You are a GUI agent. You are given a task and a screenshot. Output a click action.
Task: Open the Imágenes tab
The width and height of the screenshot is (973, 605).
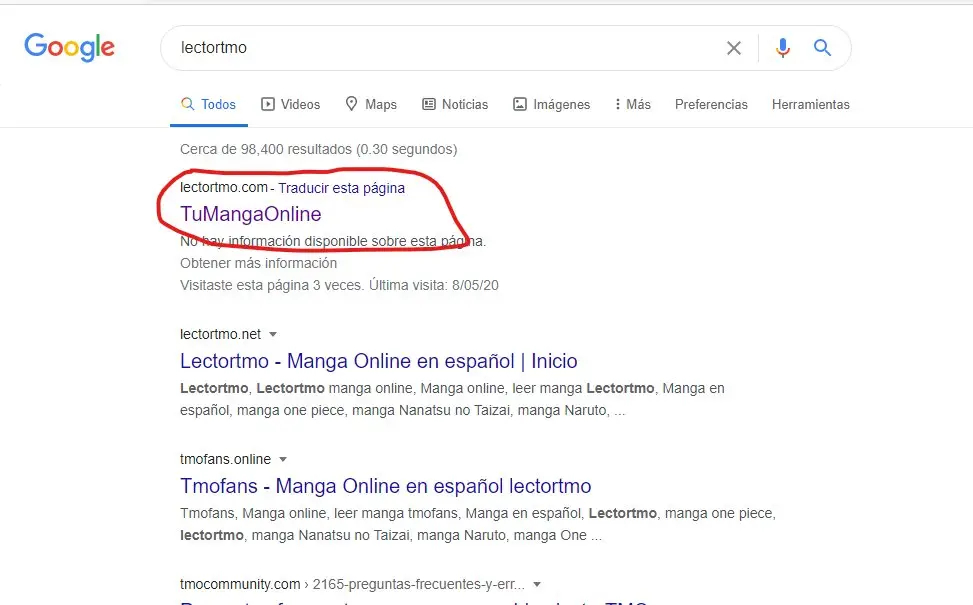(551, 104)
